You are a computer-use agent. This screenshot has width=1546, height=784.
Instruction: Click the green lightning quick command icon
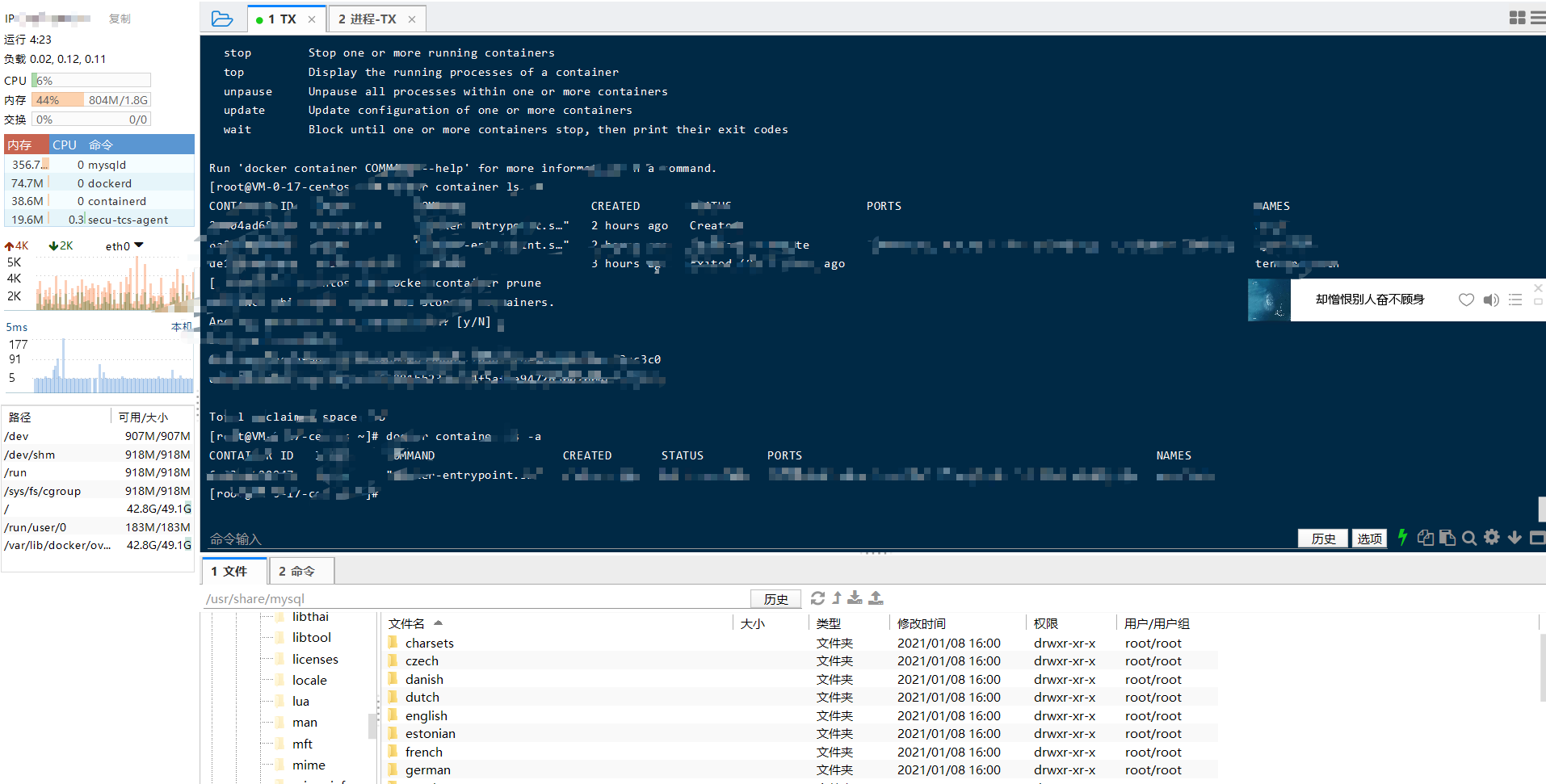point(1402,538)
